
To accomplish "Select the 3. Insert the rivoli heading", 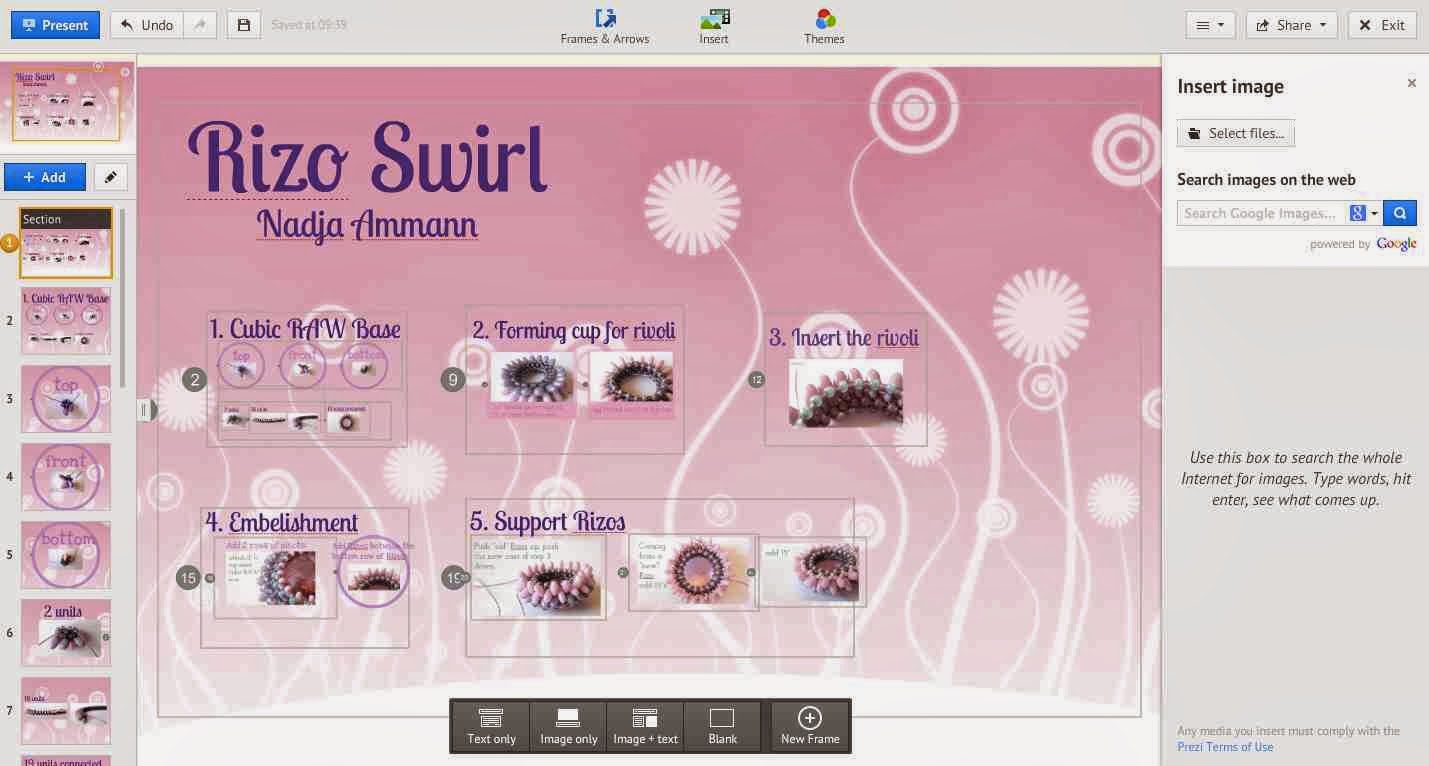I will (844, 337).
